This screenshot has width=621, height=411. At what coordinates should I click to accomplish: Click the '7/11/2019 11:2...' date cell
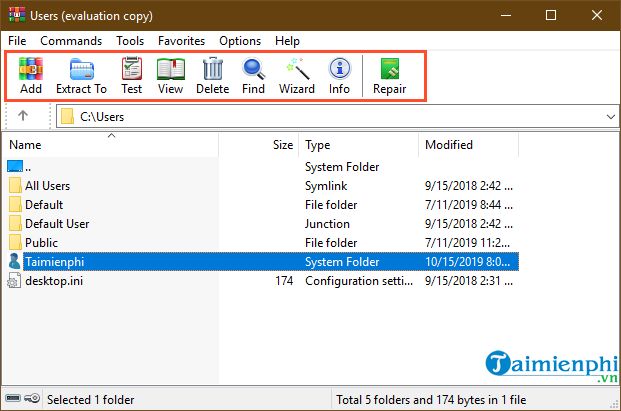point(467,242)
